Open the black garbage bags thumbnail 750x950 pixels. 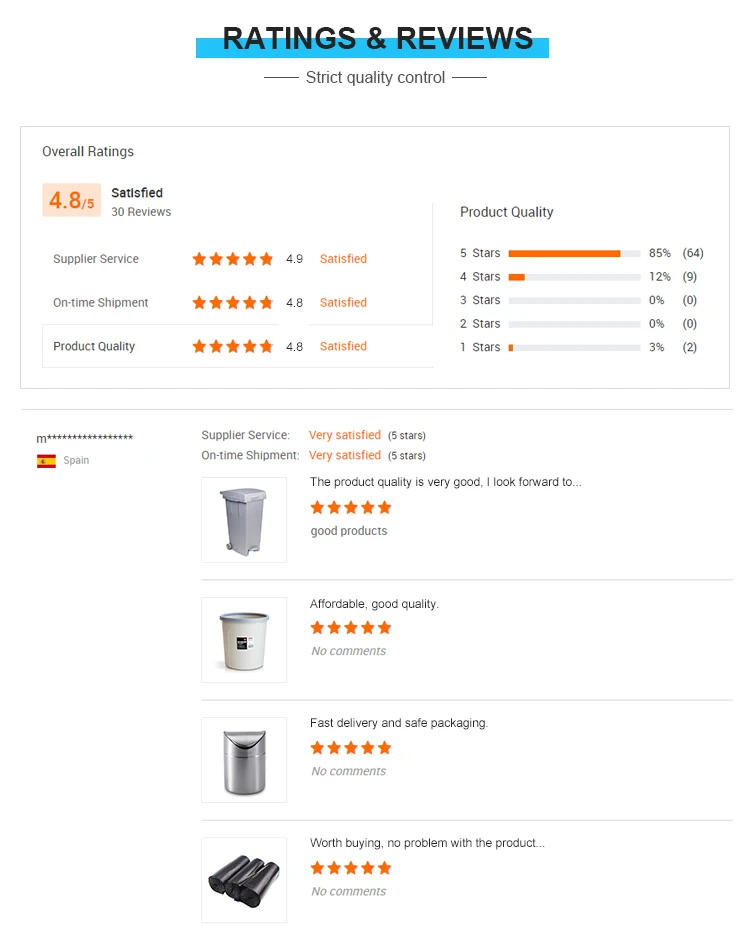[244, 880]
